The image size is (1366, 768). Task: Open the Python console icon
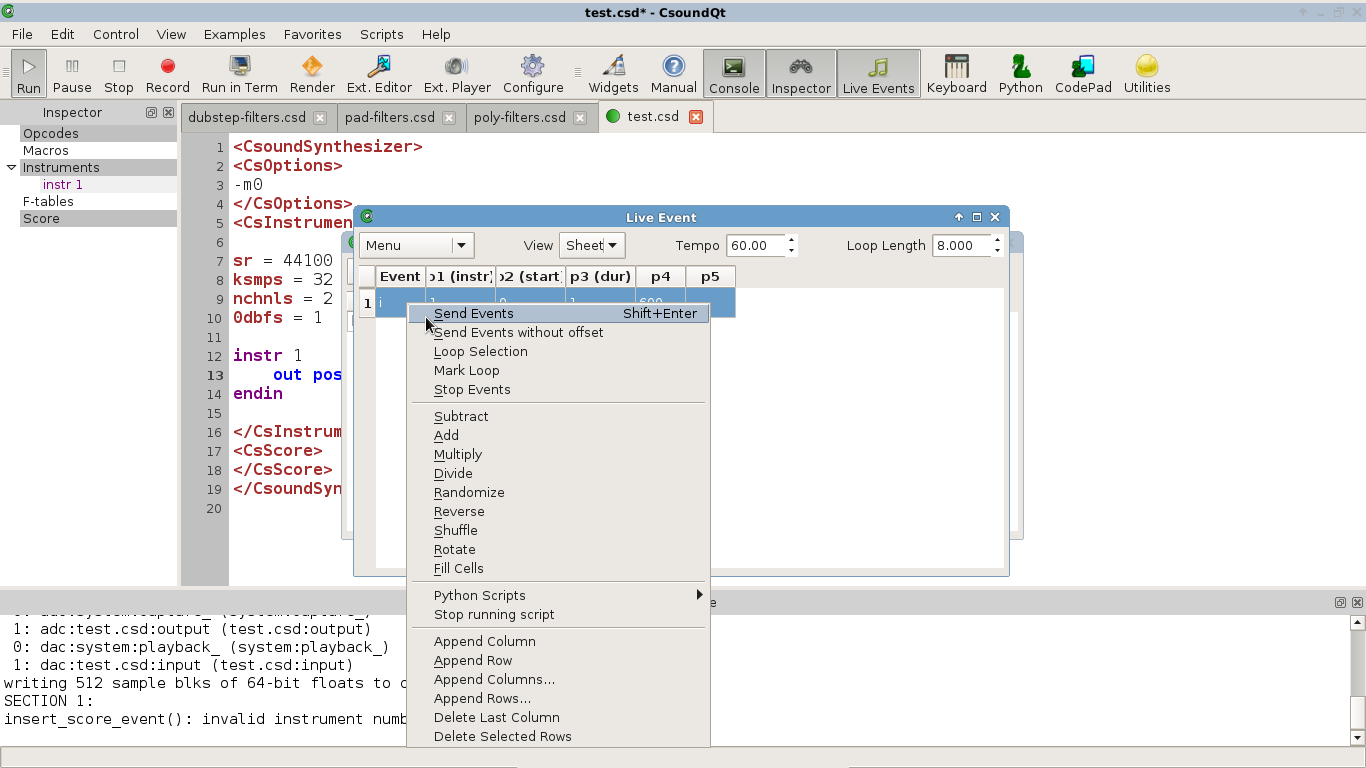click(1020, 73)
